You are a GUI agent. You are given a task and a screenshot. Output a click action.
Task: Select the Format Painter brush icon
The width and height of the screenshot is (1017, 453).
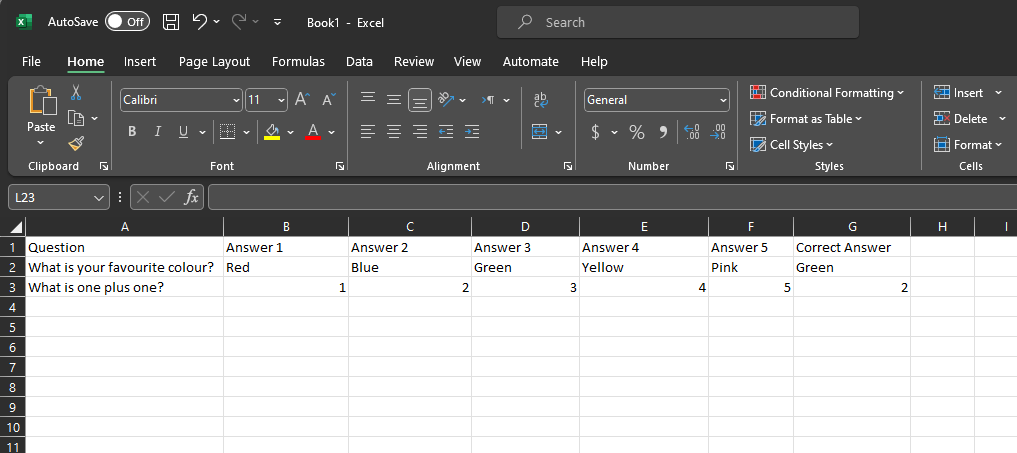77,143
